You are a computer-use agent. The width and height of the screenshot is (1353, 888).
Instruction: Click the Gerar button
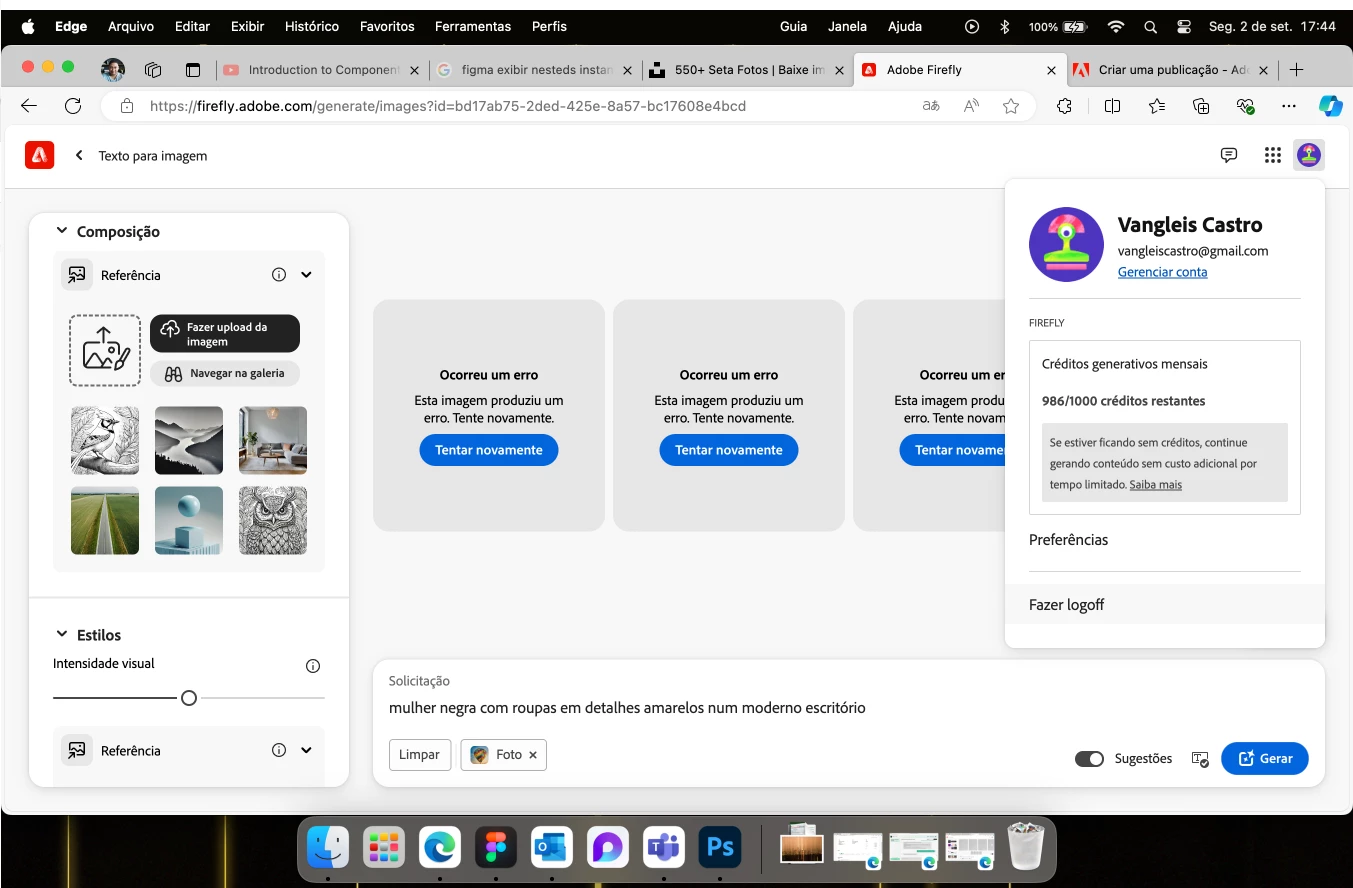1265,759
